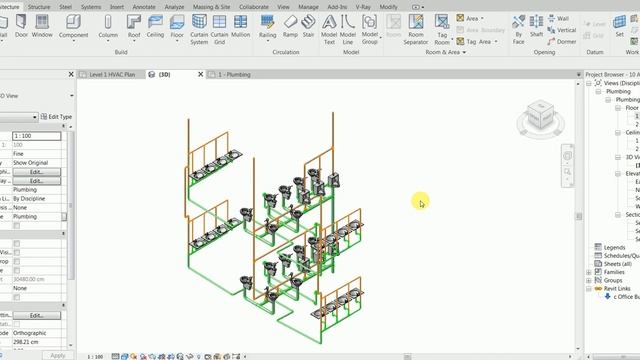Select the Window tool
The height and width of the screenshot is (360, 640).
42,27
